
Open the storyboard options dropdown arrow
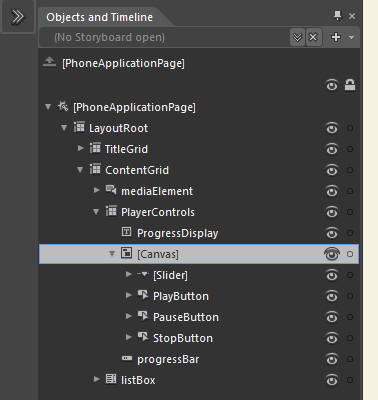(x=351, y=37)
